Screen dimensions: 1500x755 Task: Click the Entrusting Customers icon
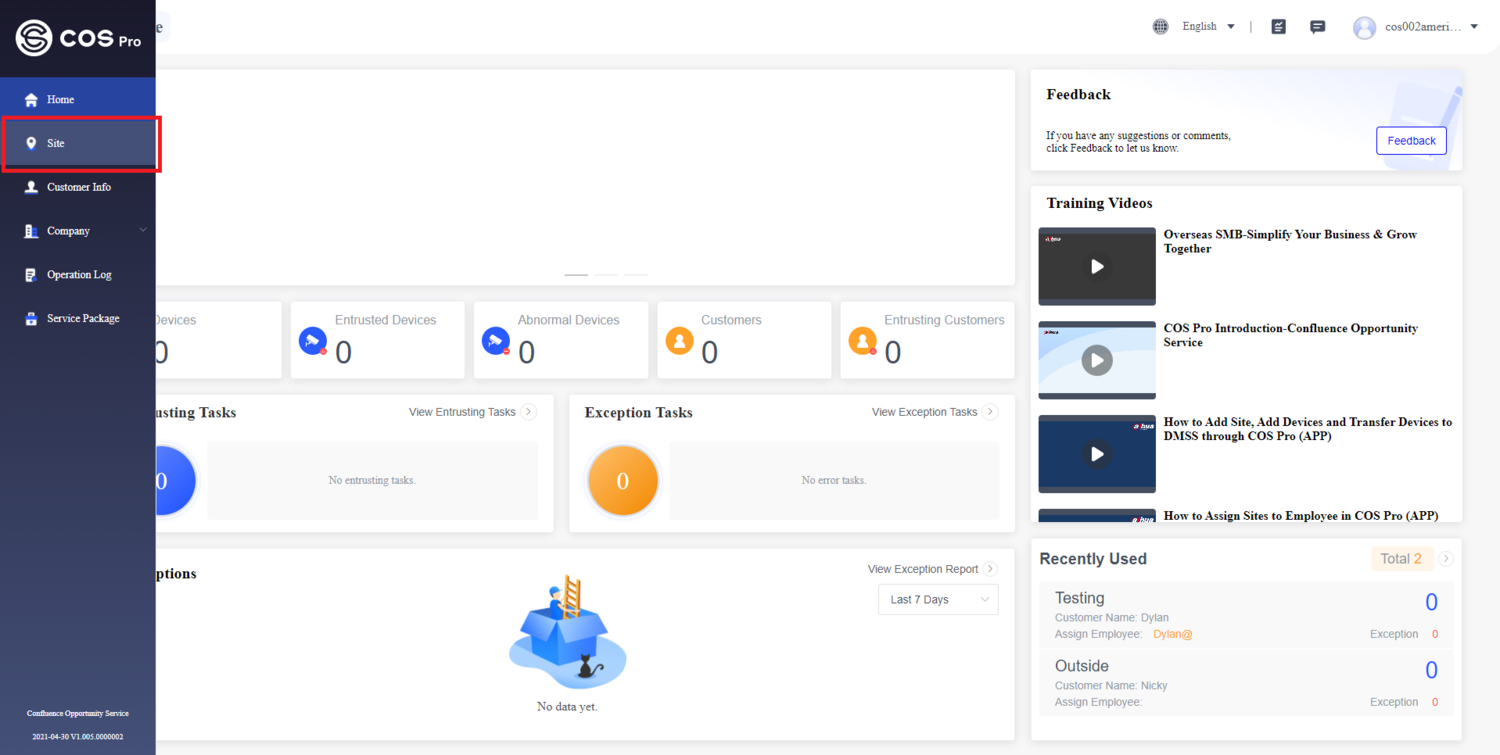pyautogui.click(x=862, y=341)
